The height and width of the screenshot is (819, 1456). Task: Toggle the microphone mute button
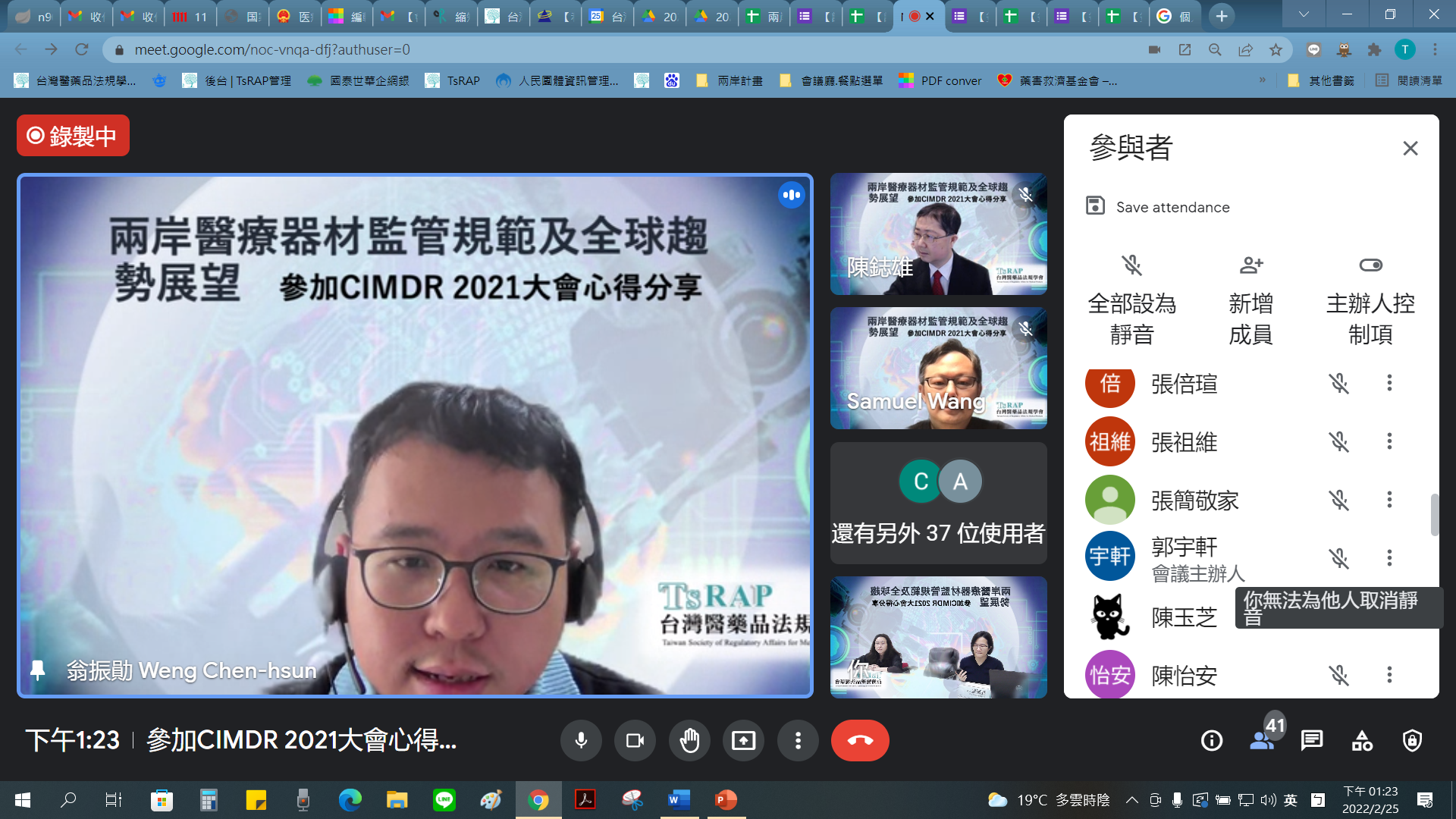(x=581, y=740)
